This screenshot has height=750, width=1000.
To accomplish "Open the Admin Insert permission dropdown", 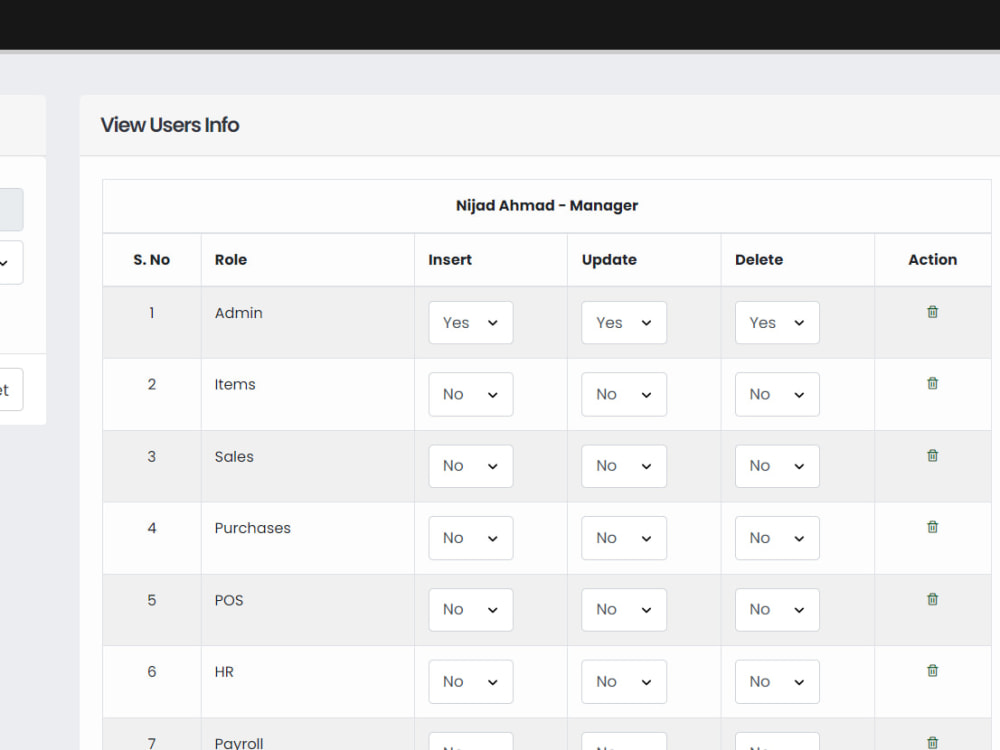I will click(x=471, y=323).
